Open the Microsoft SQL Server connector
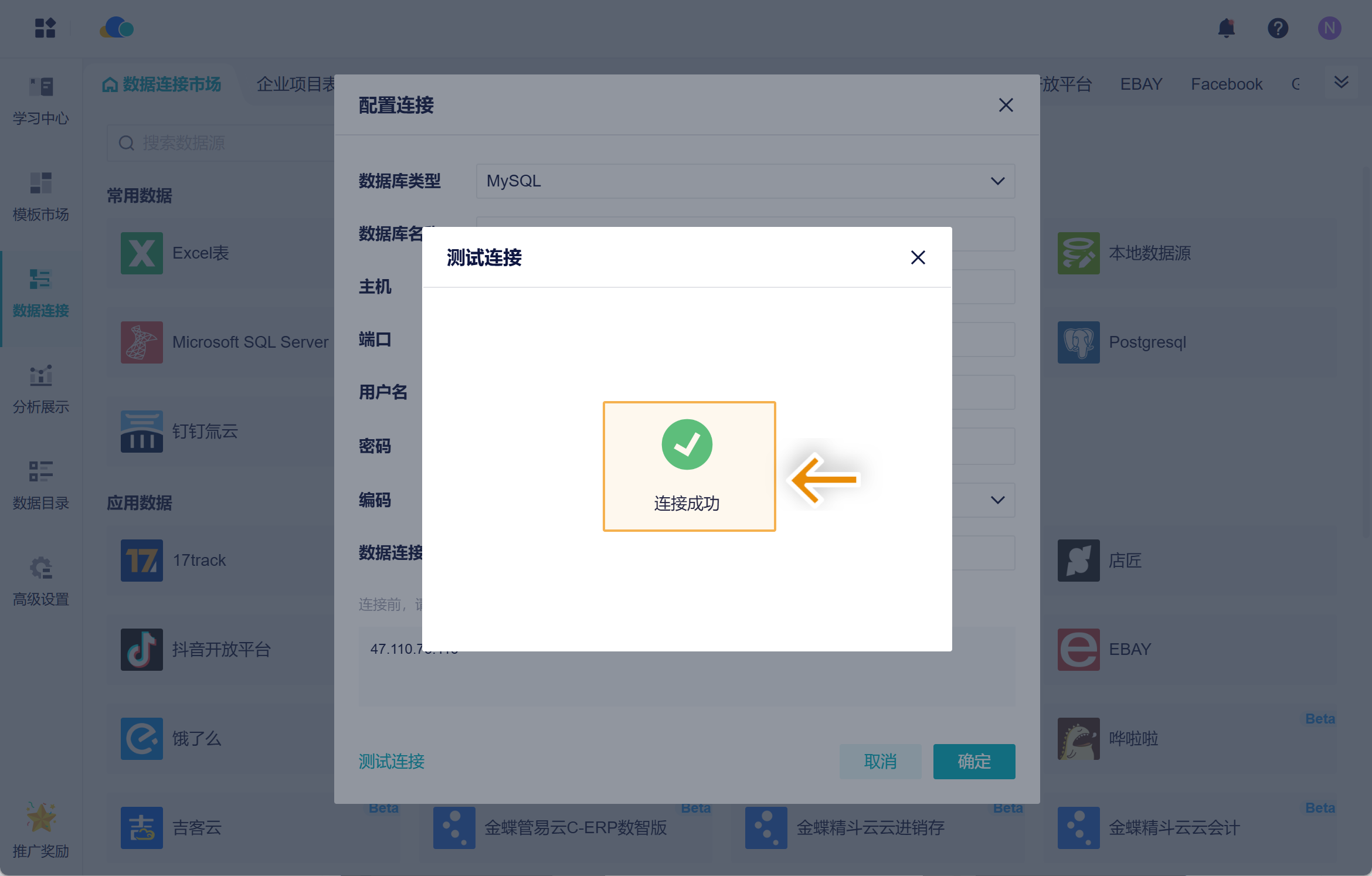 point(141,342)
